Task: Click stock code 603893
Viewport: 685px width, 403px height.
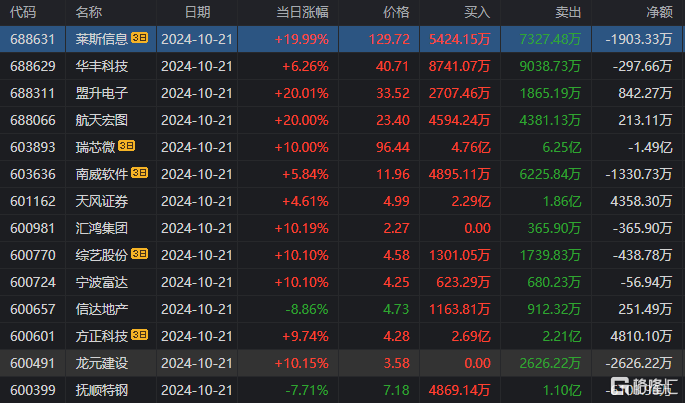Action: [x=32, y=147]
